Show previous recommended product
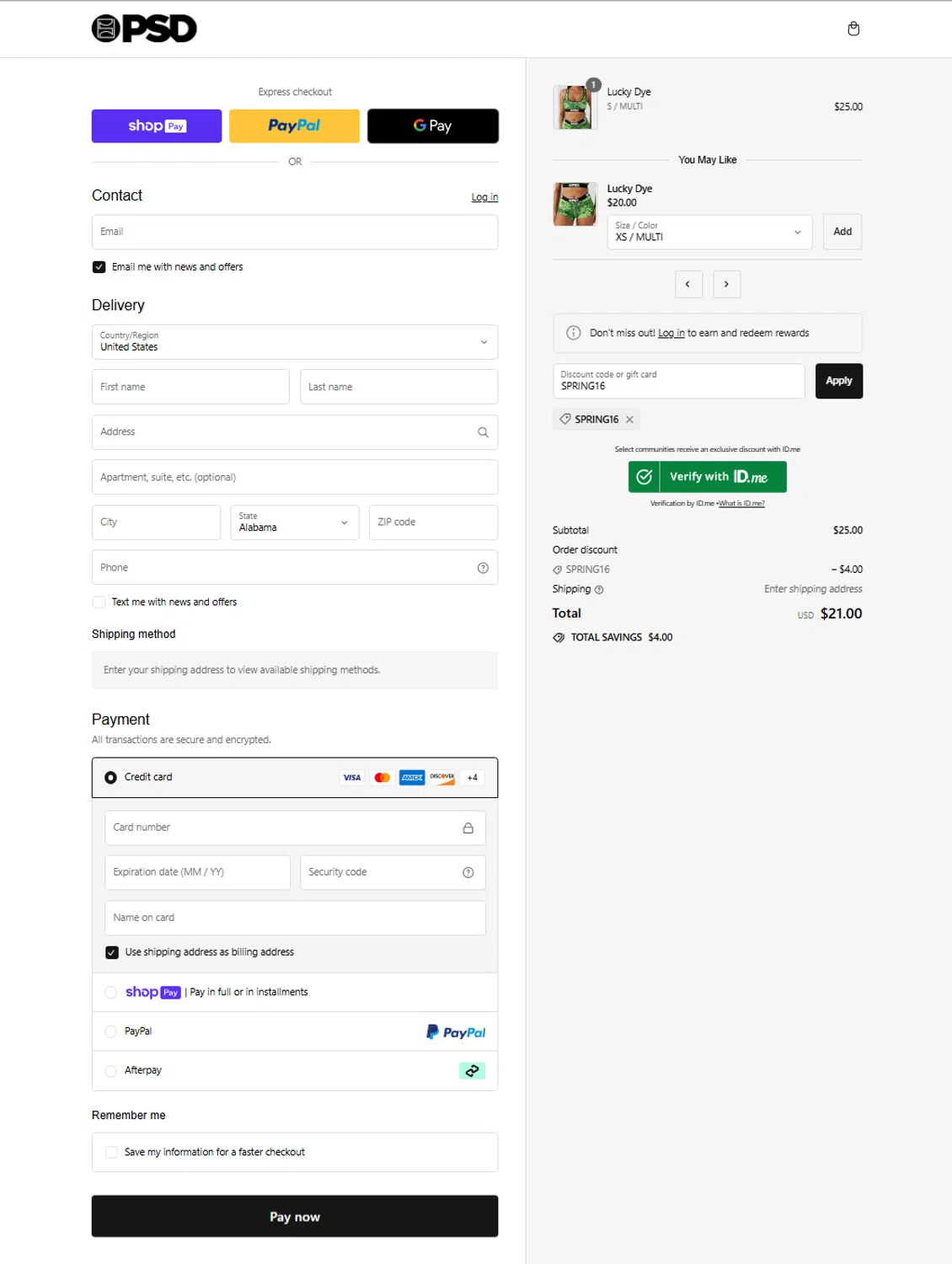 tap(688, 284)
